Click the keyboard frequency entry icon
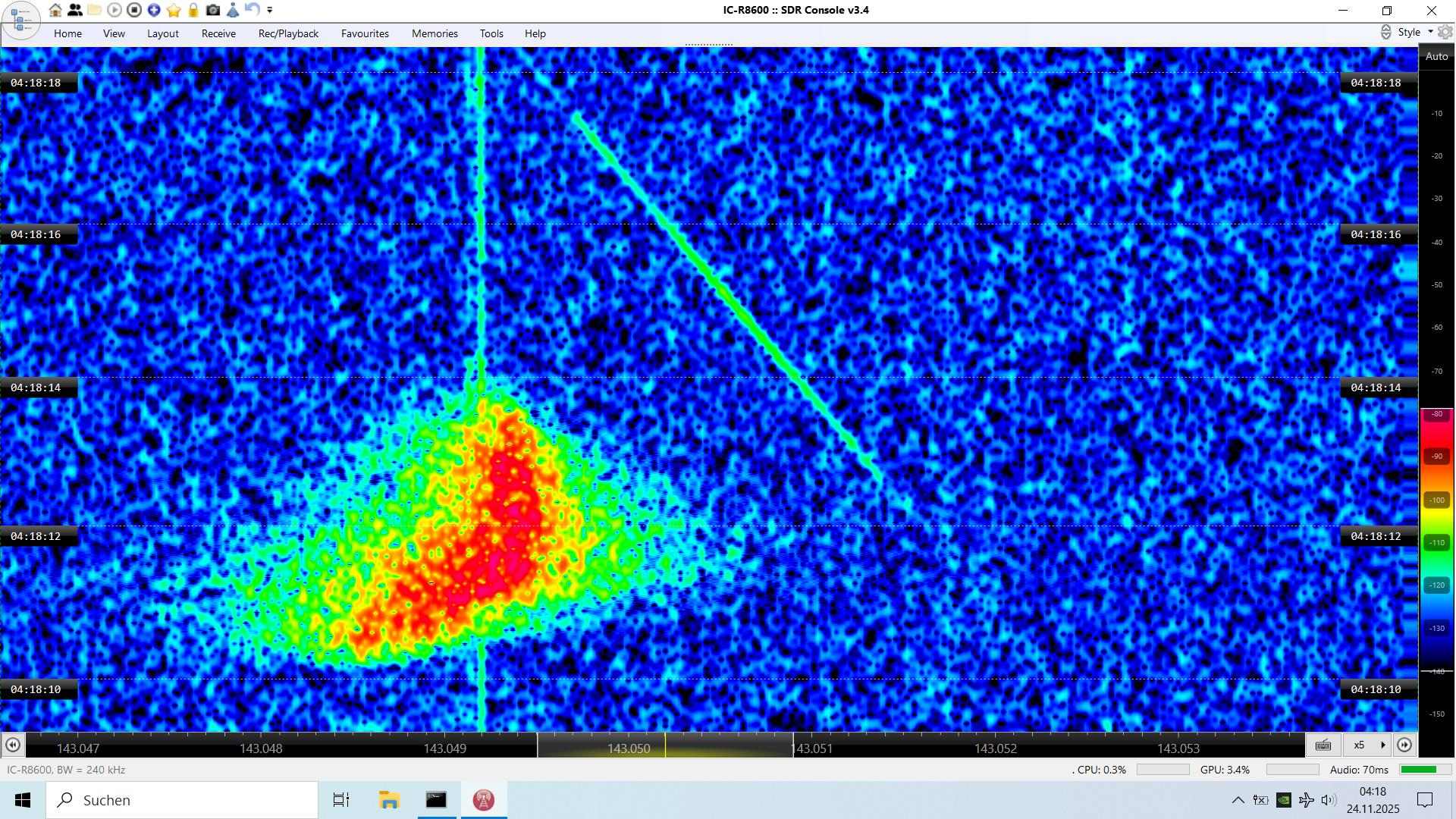 1323,745
